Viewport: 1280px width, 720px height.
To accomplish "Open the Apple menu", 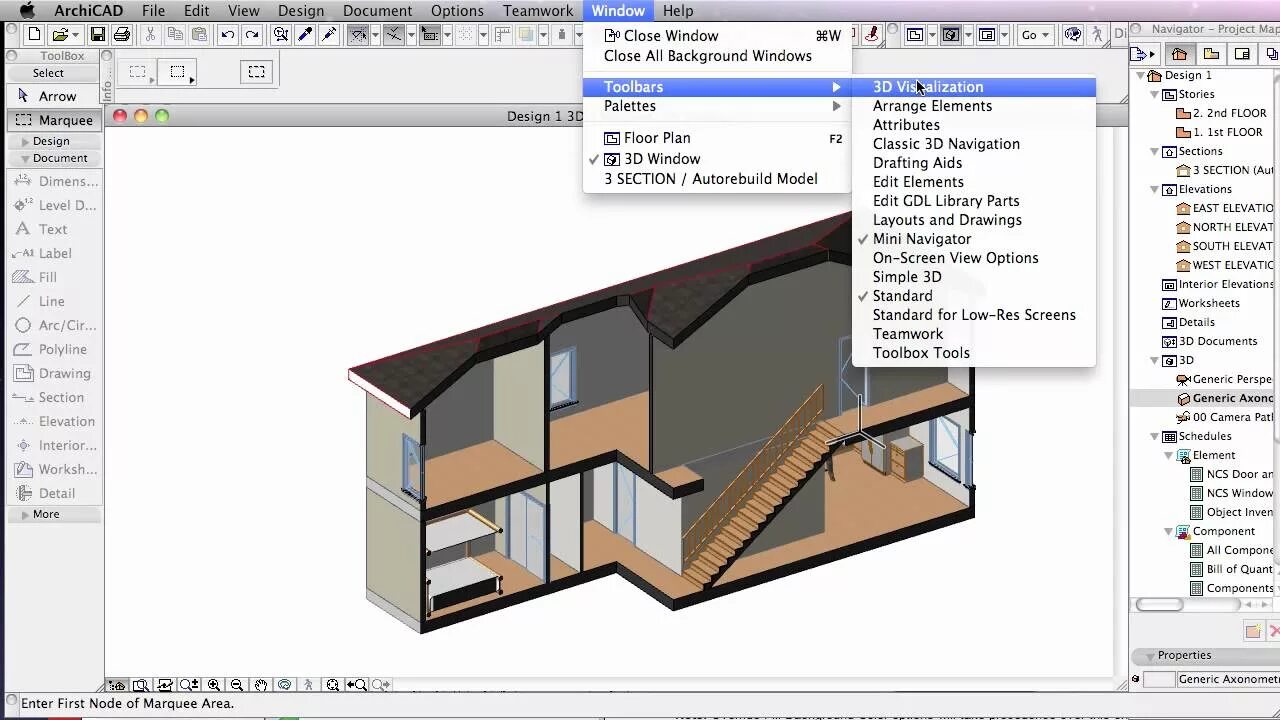I will 27,11.
